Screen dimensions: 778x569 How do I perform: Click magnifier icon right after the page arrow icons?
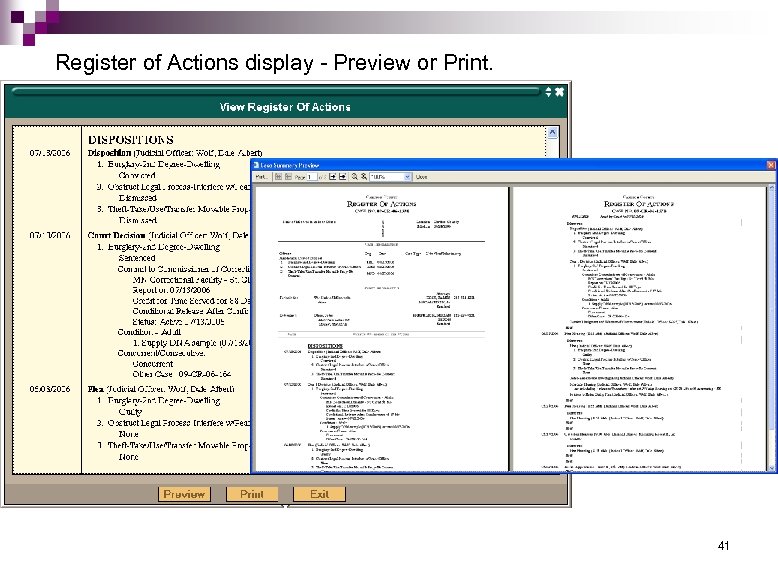point(355,177)
